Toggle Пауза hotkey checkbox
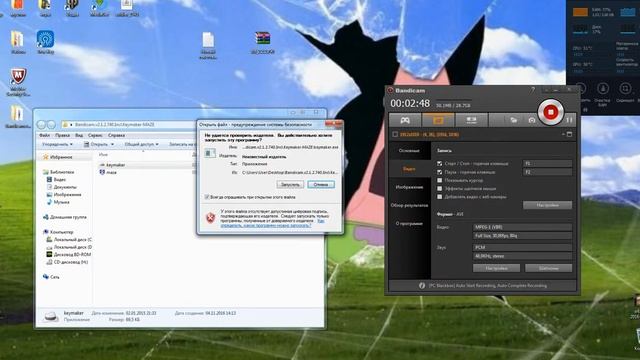This screenshot has width=640, height=360. point(440,172)
